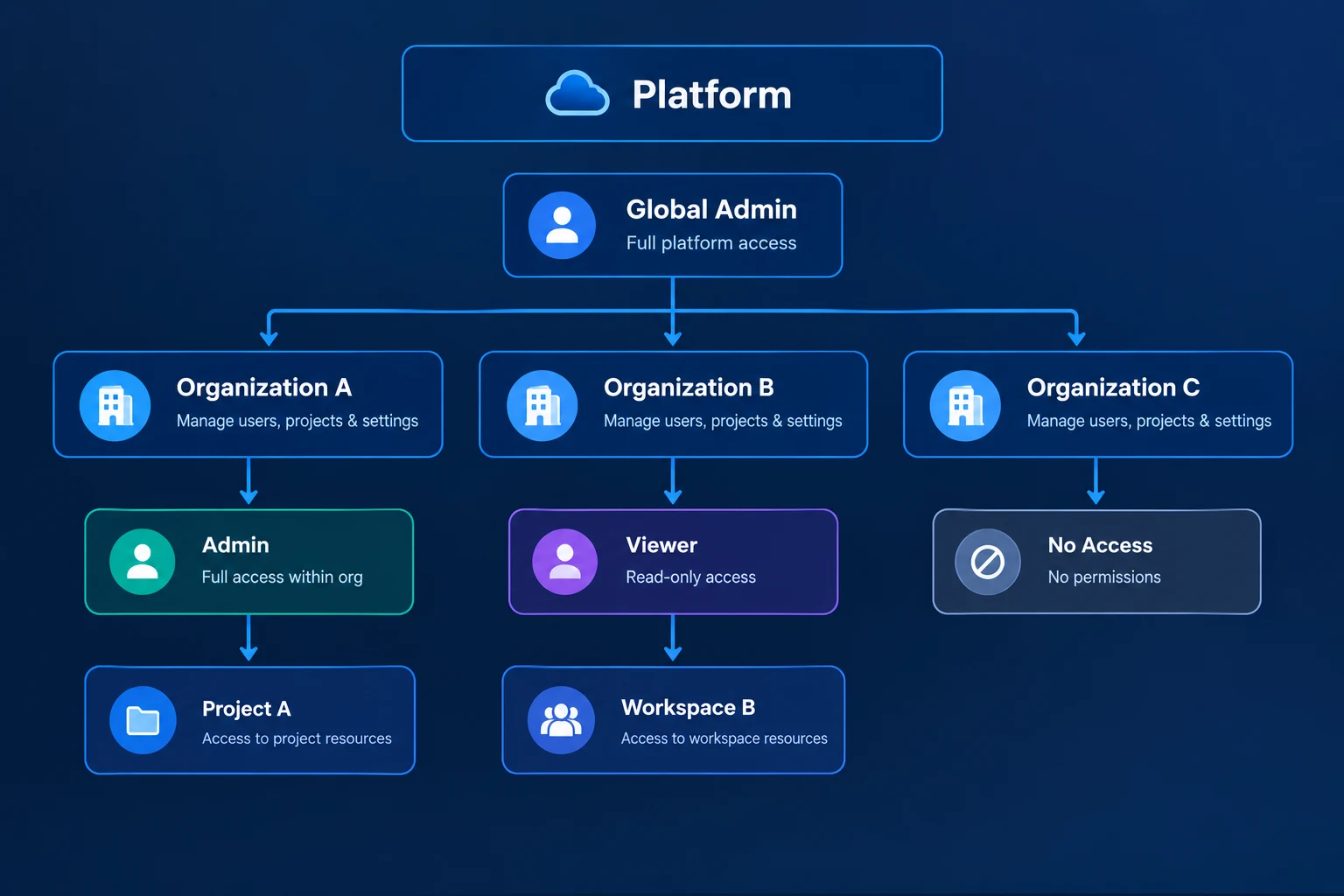Viewport: 1344px width, 896px height.
Task: Select the Organization C heading
Action: point(1113,388)
